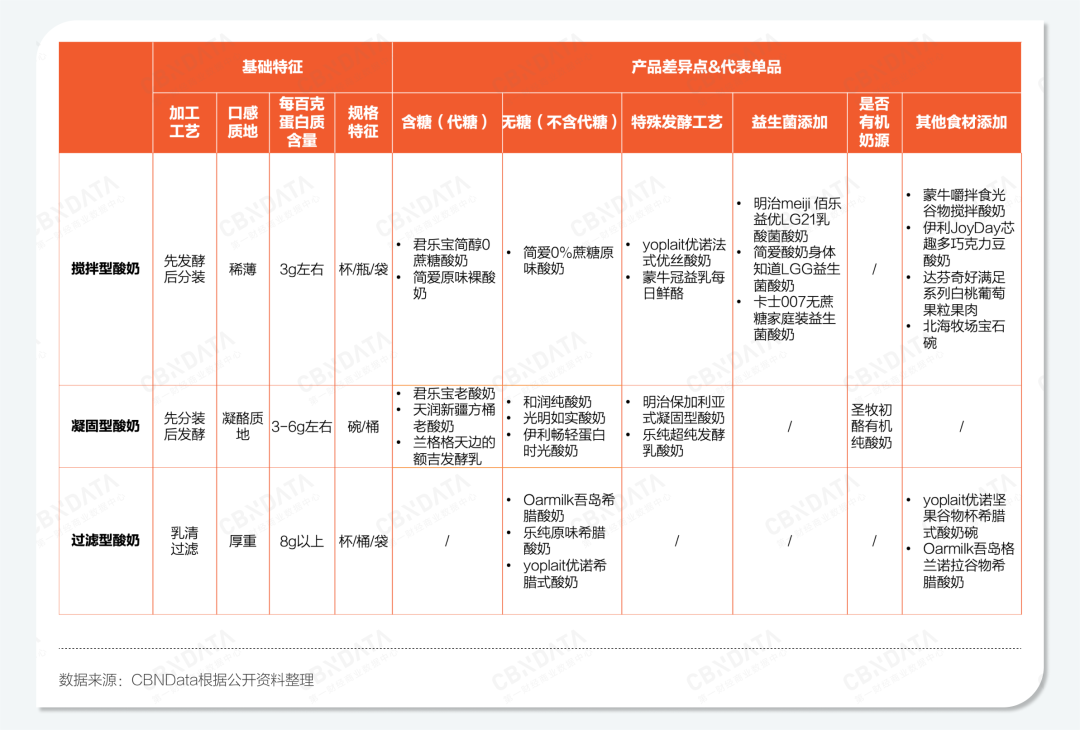
Task: Click the 数据来源 CBNData footnote text
Action: point(187,680)
